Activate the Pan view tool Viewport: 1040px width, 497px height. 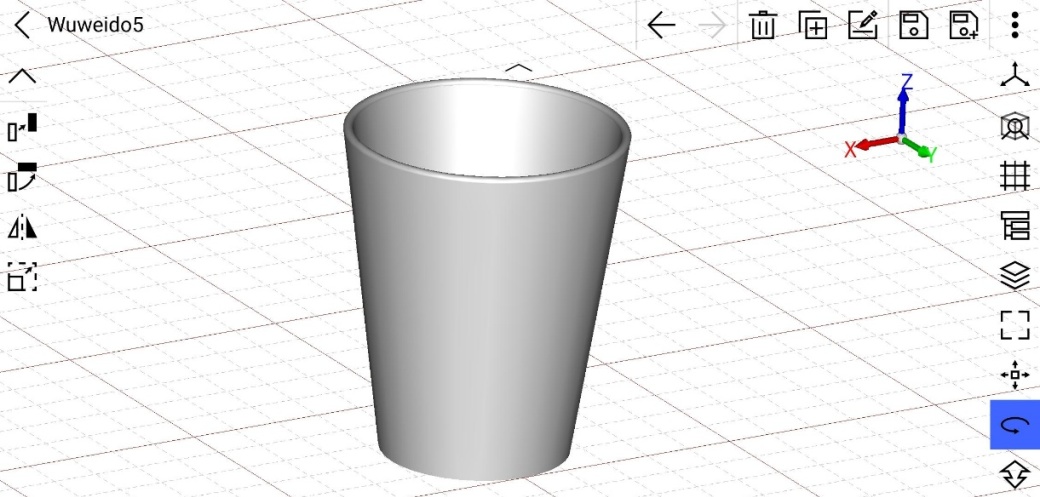(x=1015, y=375)
